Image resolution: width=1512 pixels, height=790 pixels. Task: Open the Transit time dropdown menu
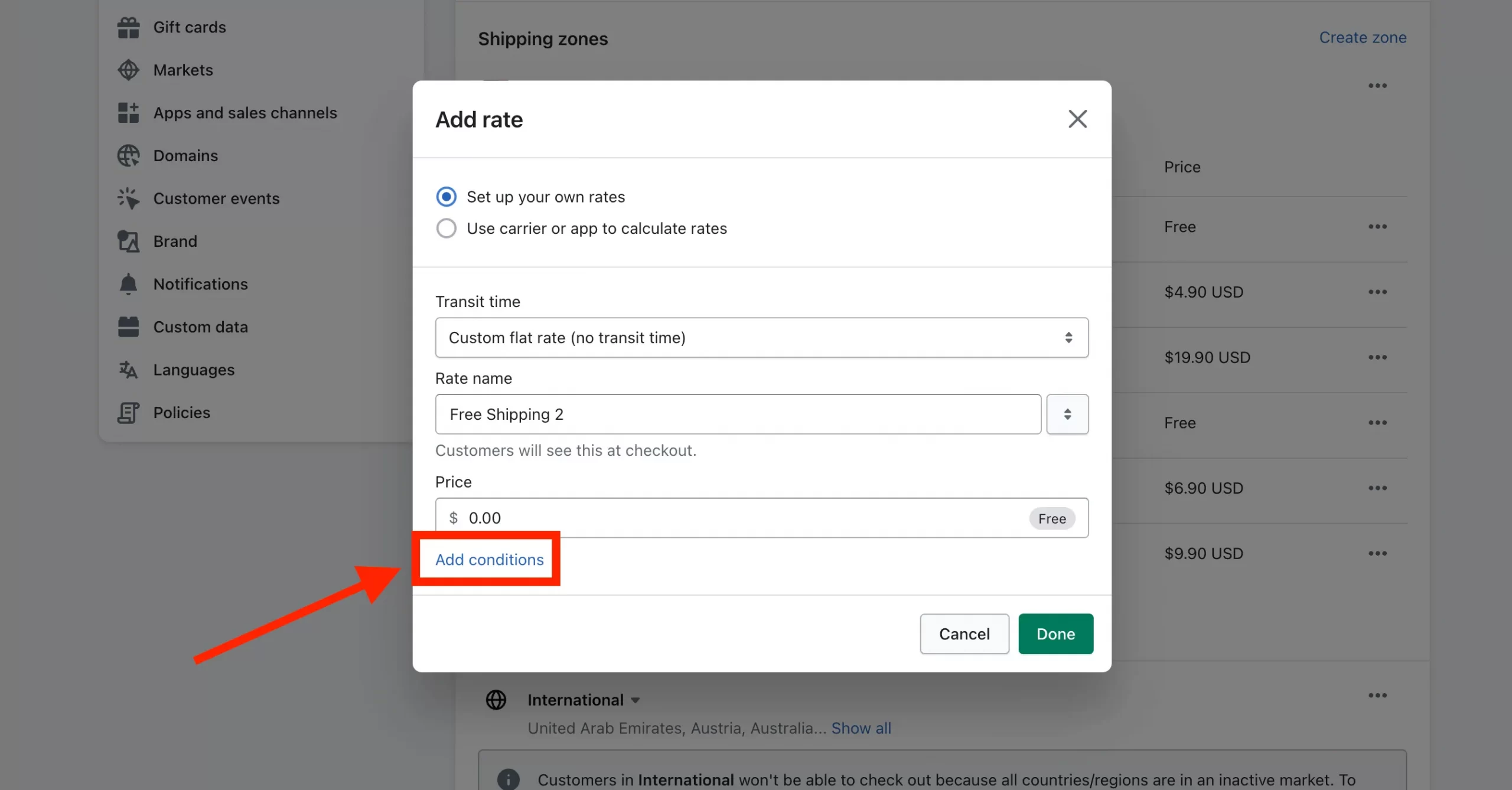tap(762, 337)
